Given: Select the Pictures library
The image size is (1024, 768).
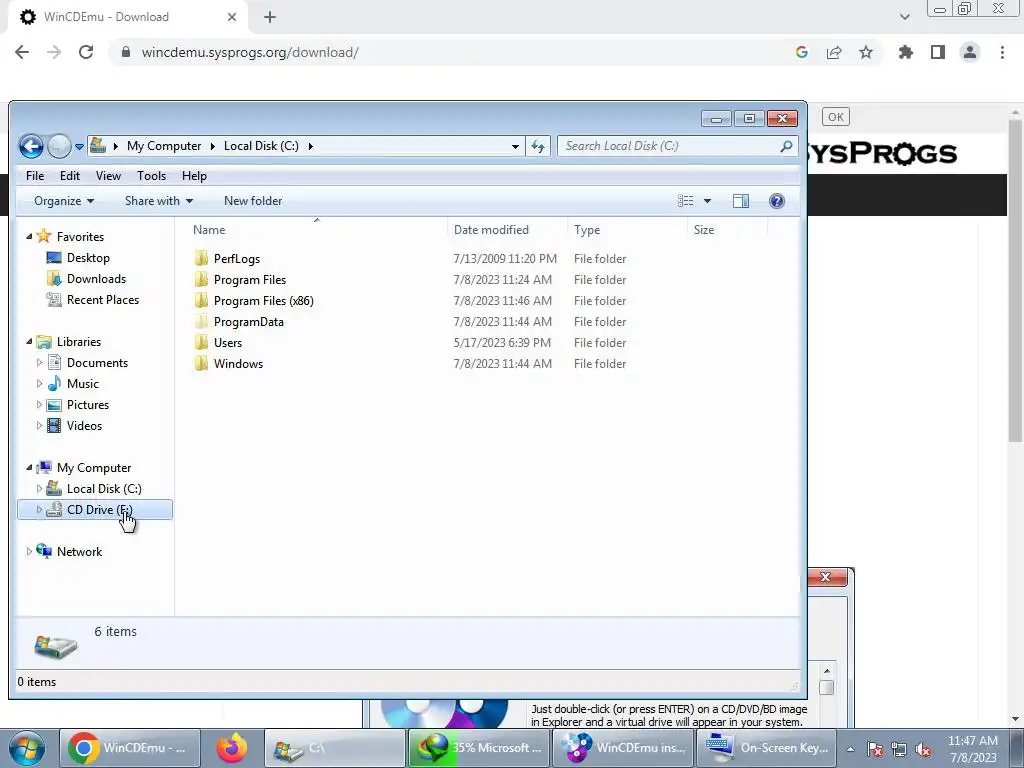Looking at the screenshot, I should (88, 405).
